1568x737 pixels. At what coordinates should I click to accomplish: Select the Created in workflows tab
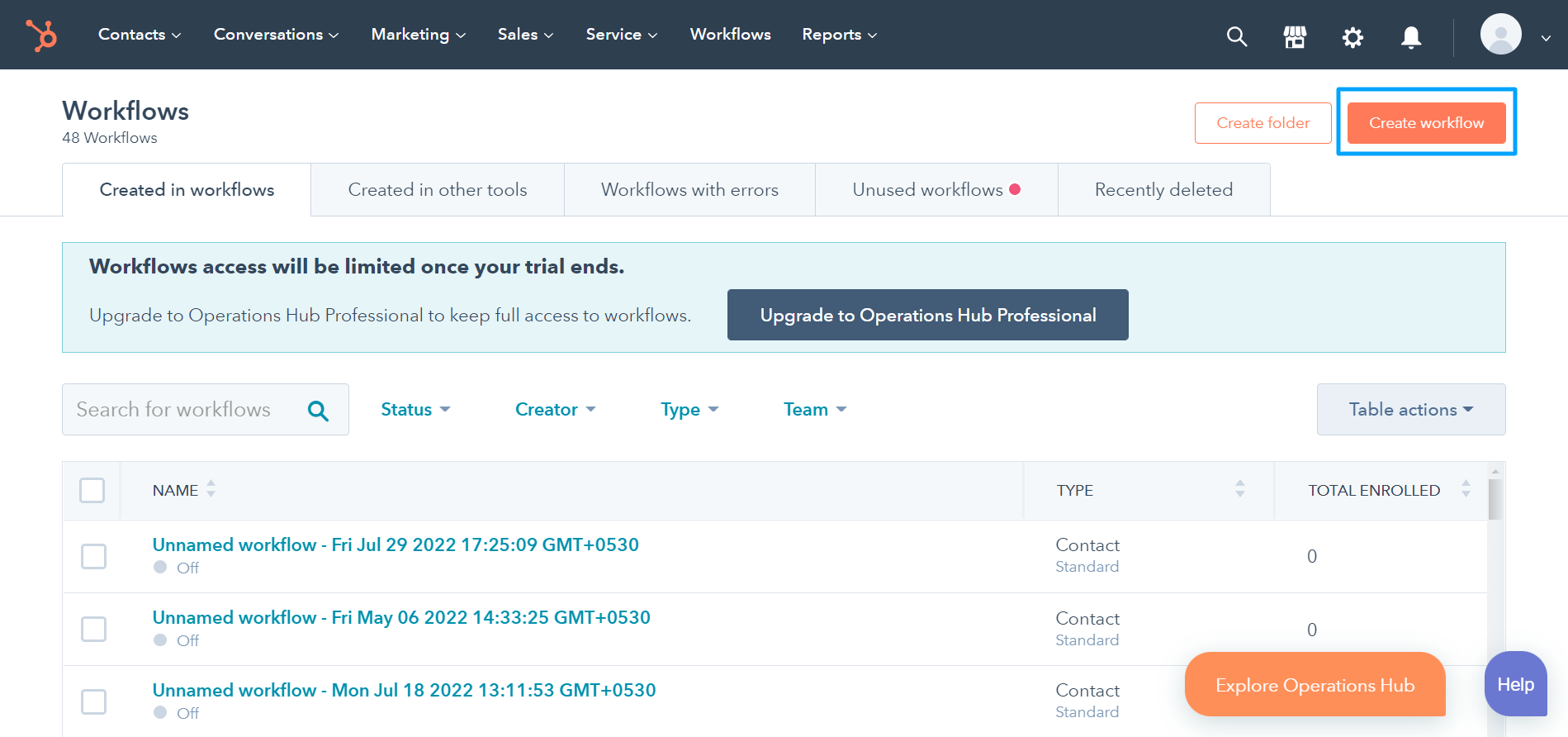coord(187,190)
